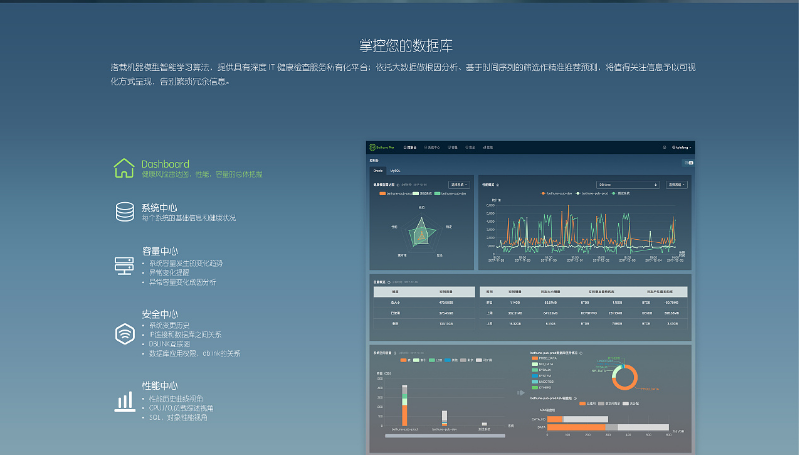Click the double-arrow icon between the bottom charts
The height and width of the screenshot is (455, 800).
520,393
